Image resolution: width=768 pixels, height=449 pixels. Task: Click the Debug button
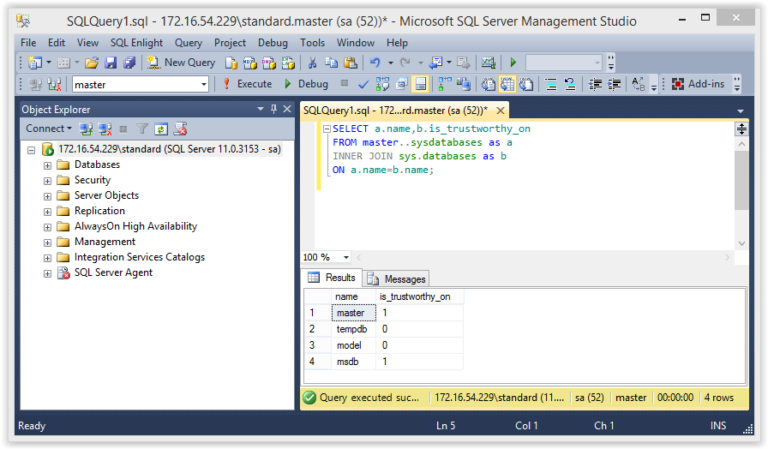tap(306, 84)
